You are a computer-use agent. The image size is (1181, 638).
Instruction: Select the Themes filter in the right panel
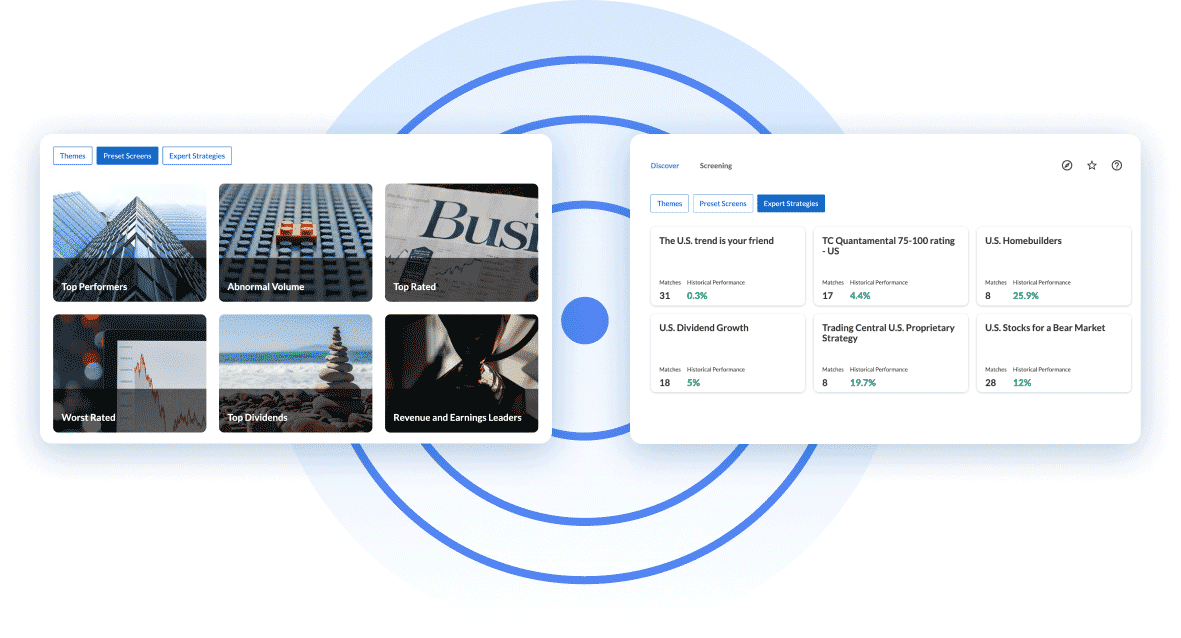point(669,203)
